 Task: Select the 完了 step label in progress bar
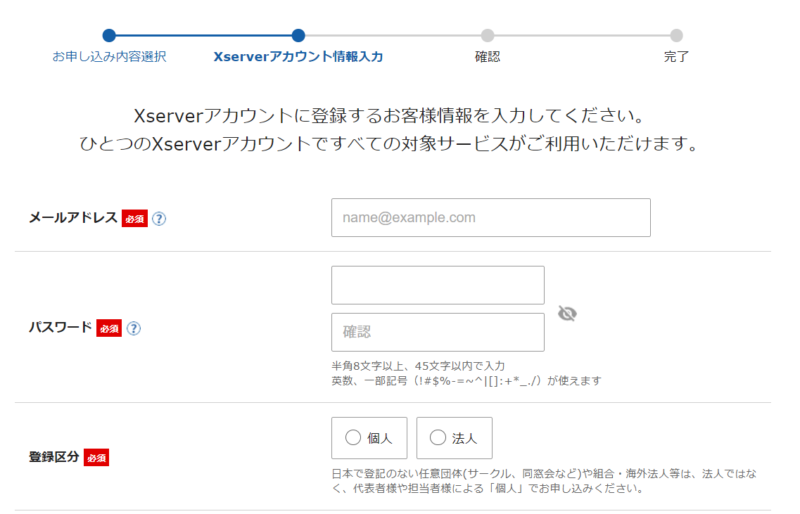point(677,57)
